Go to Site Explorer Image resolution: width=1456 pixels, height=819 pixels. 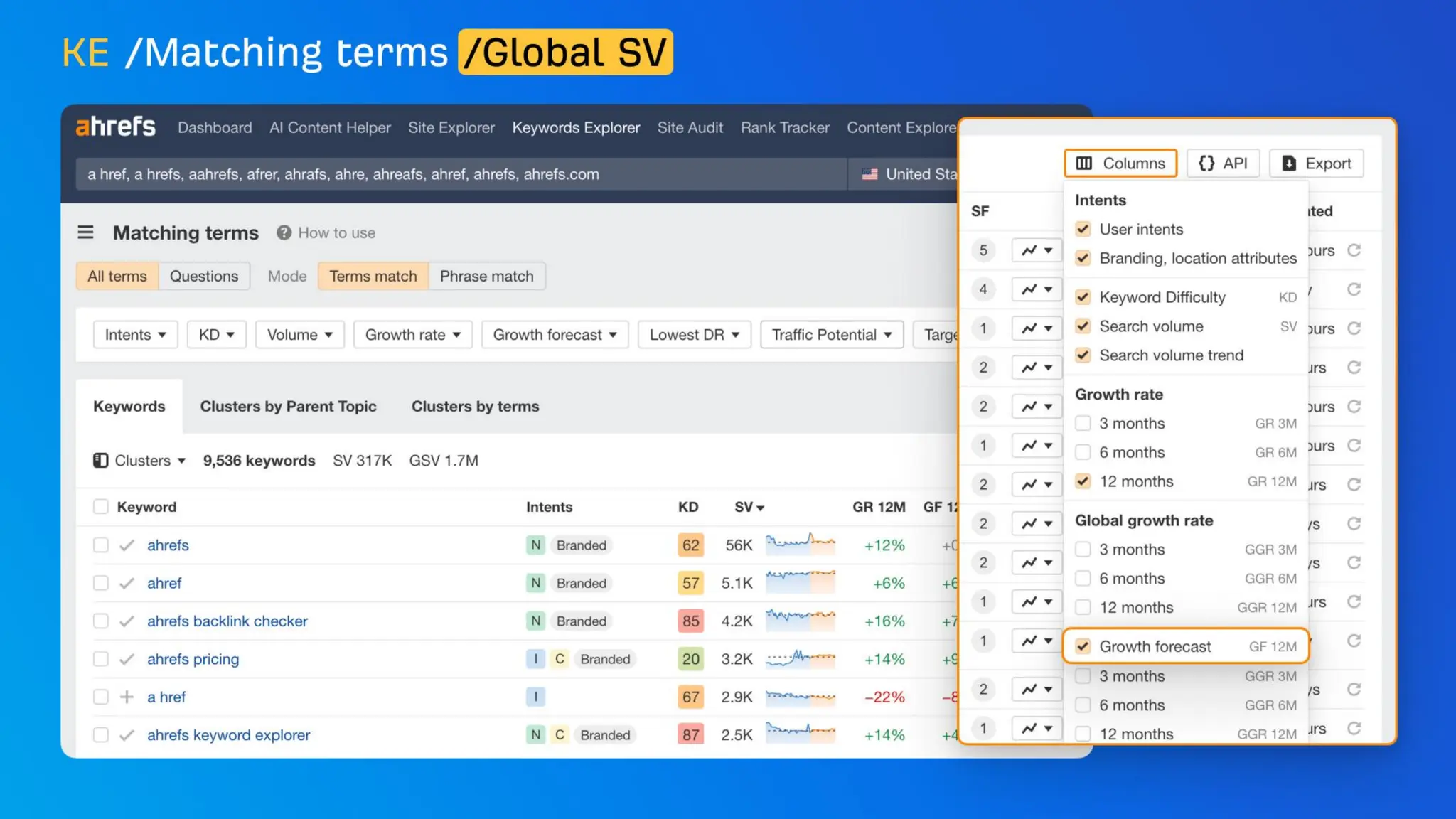tap(451, 127)
